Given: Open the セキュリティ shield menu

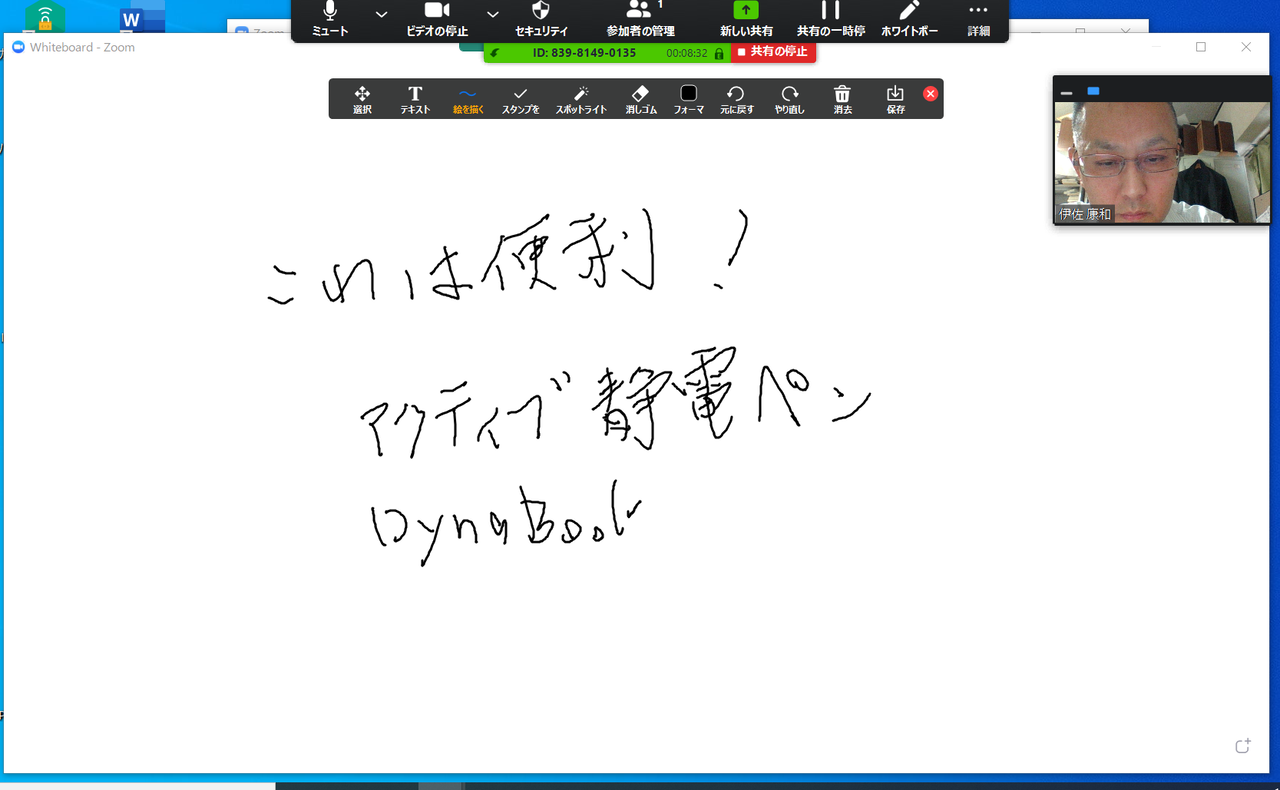Looking at the screenshot, I should click(x=541, y=20).
